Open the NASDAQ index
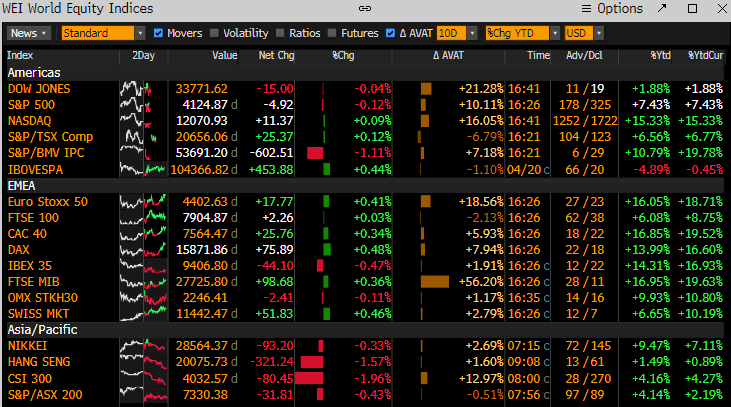Image resolution: width=731 pixels, height=407 pixels. 29,121
